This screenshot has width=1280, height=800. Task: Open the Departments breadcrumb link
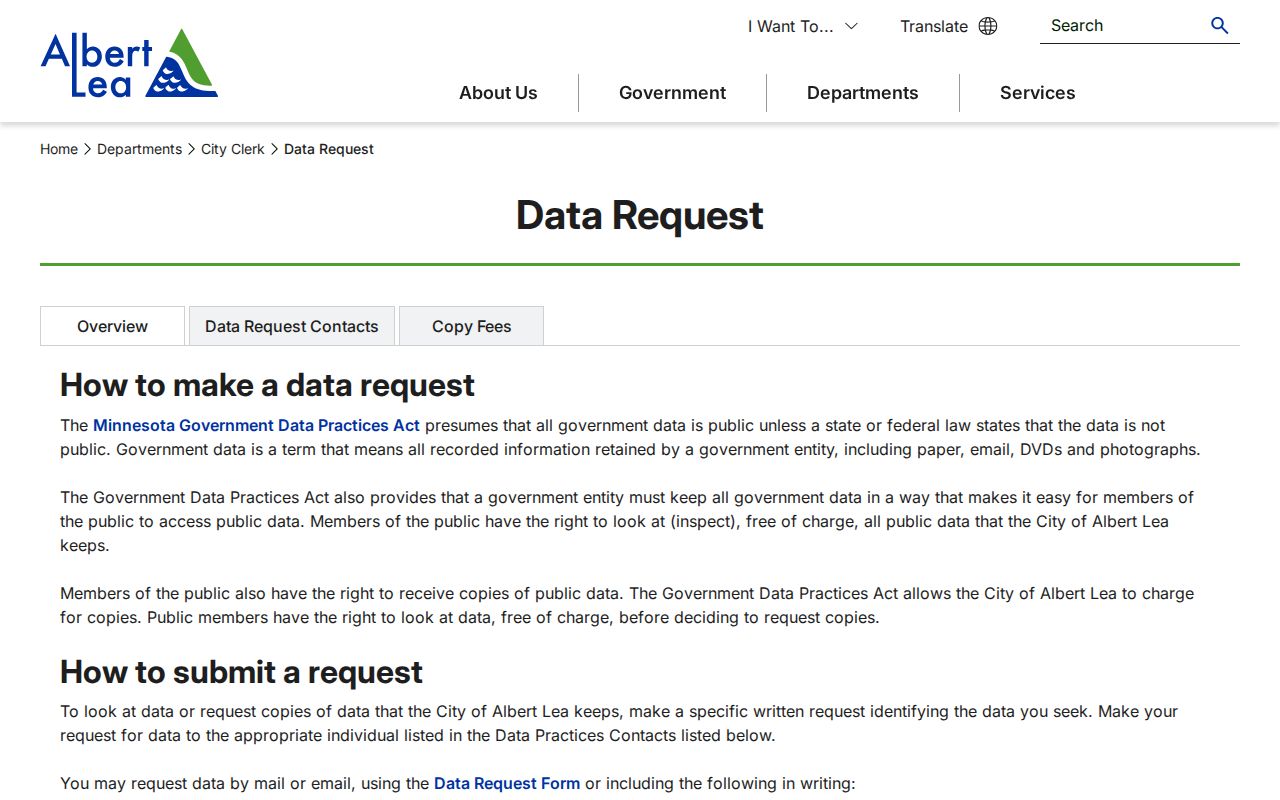click(x=139, y=149)
